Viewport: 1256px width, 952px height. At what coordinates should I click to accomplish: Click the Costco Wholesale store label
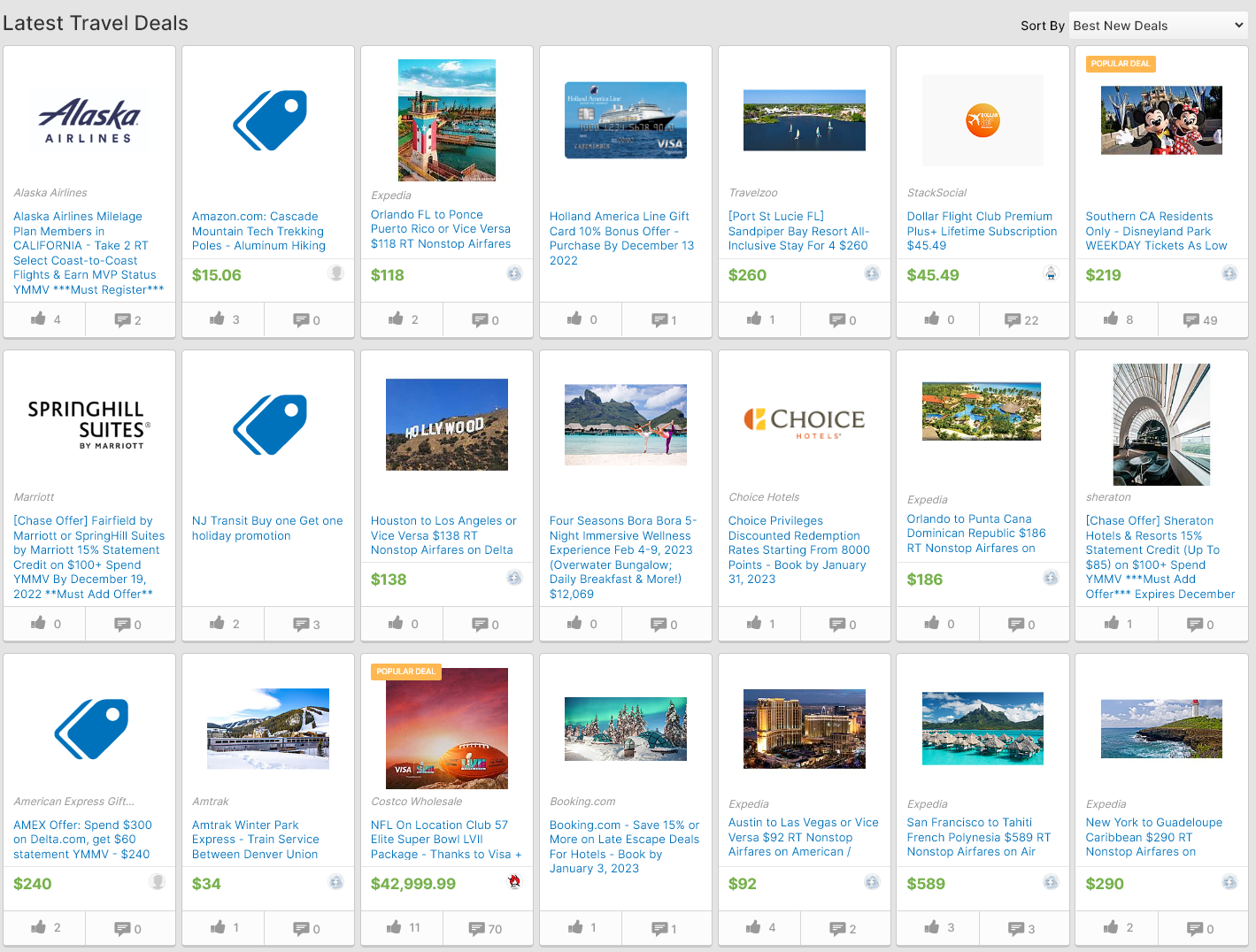tap(417, 802)
